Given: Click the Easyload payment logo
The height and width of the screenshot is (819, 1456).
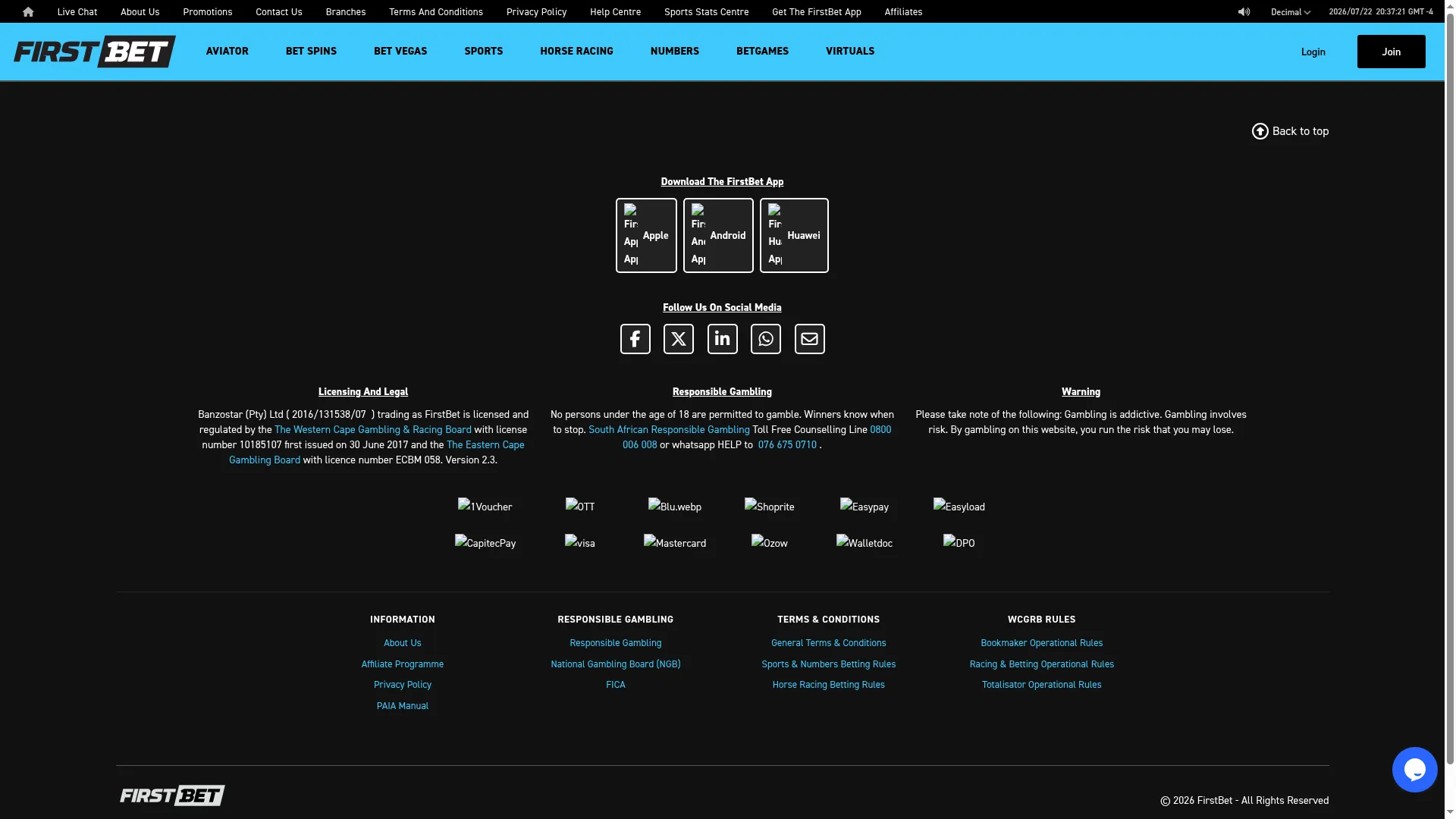Looking at the screenshot, I should tap(959, 507).
